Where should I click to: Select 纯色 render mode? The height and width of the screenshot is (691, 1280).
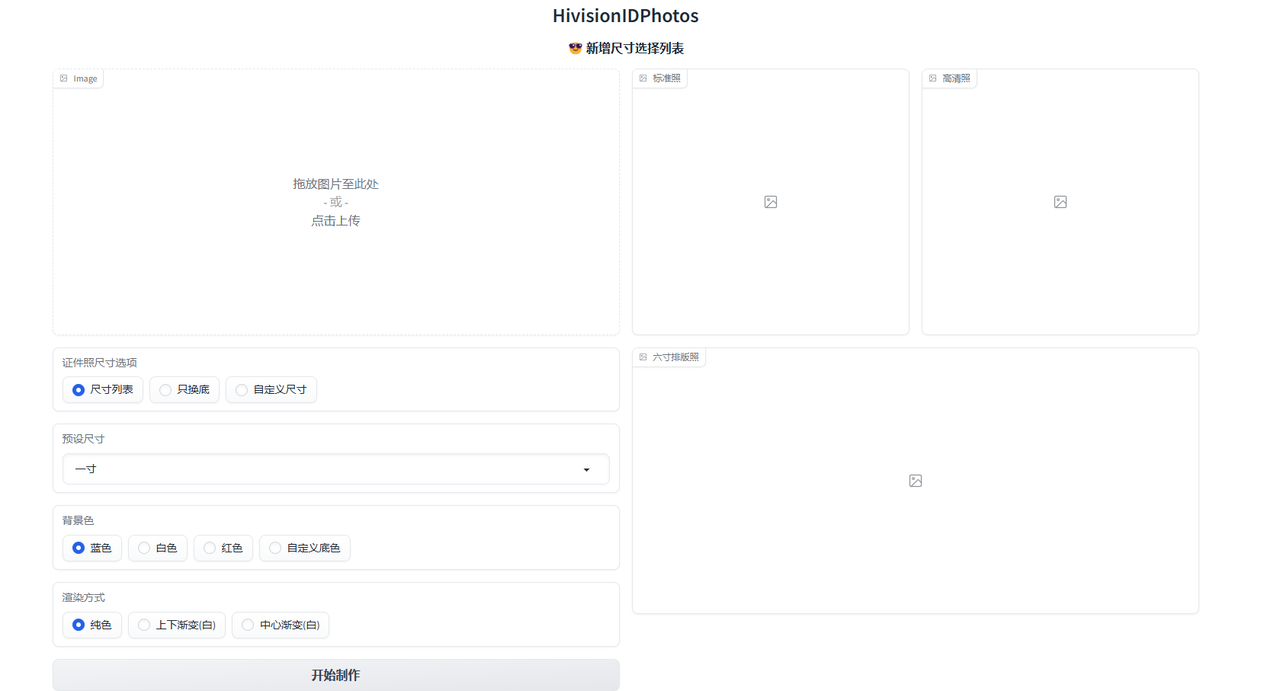point(79,625)
